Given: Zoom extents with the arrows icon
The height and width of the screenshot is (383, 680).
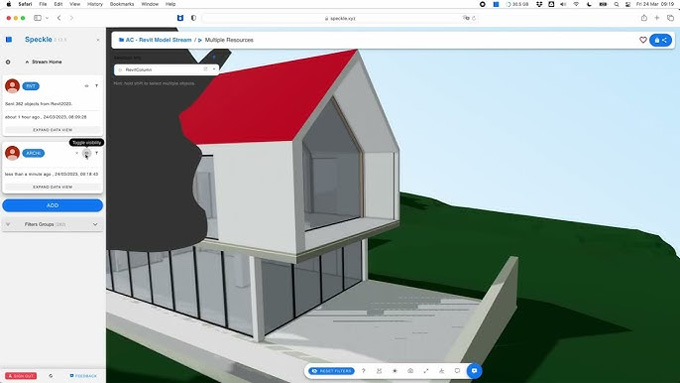Looking at the screenshot, I should point(426,371).
